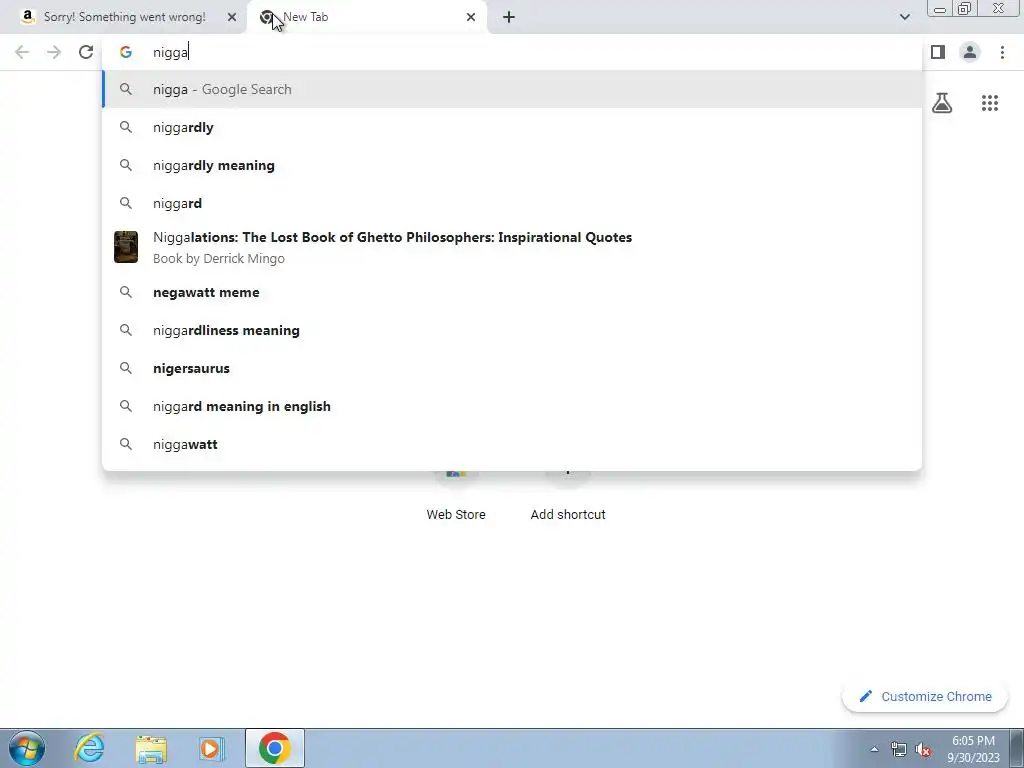Choose the "negawatt meme" suggestion
Screen dimensions: 1024x768
(512, 292)
